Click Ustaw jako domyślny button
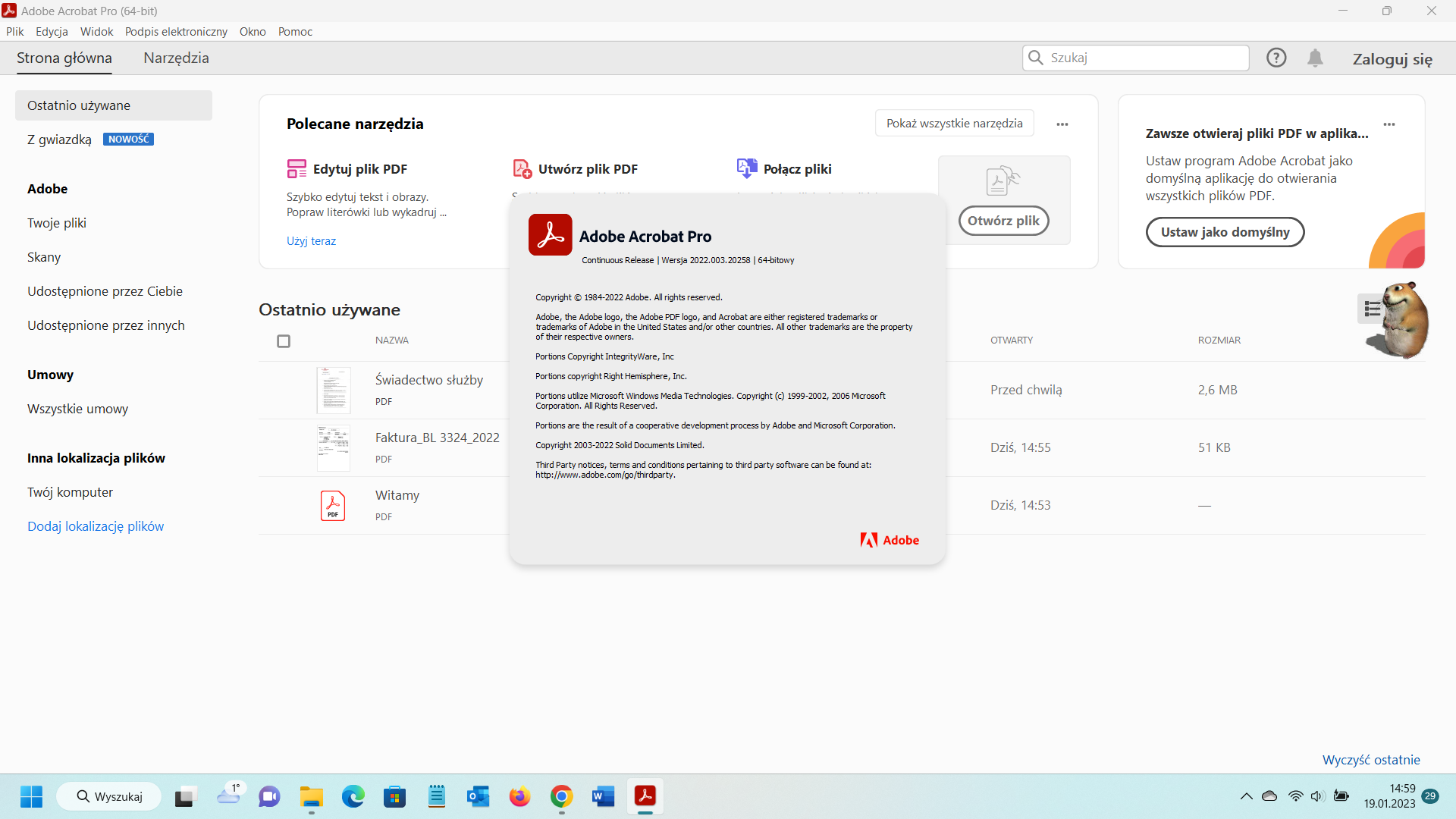The image size is (1456, 819). pos(1225,232)
